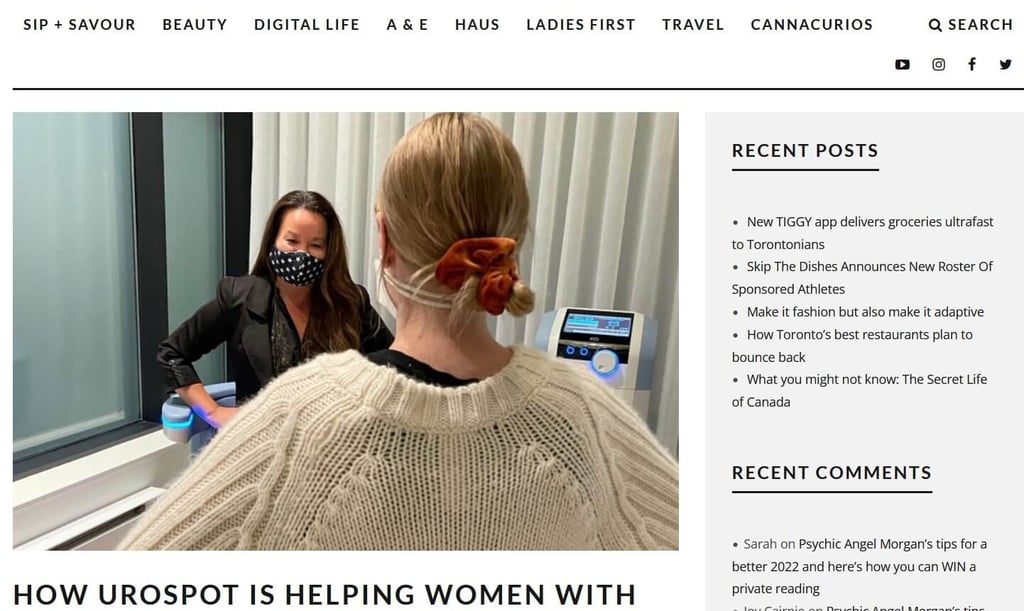The width and height of the screenshot is (1024, 611).
Task: Open the Digital Life menu item
Action: 307,25
